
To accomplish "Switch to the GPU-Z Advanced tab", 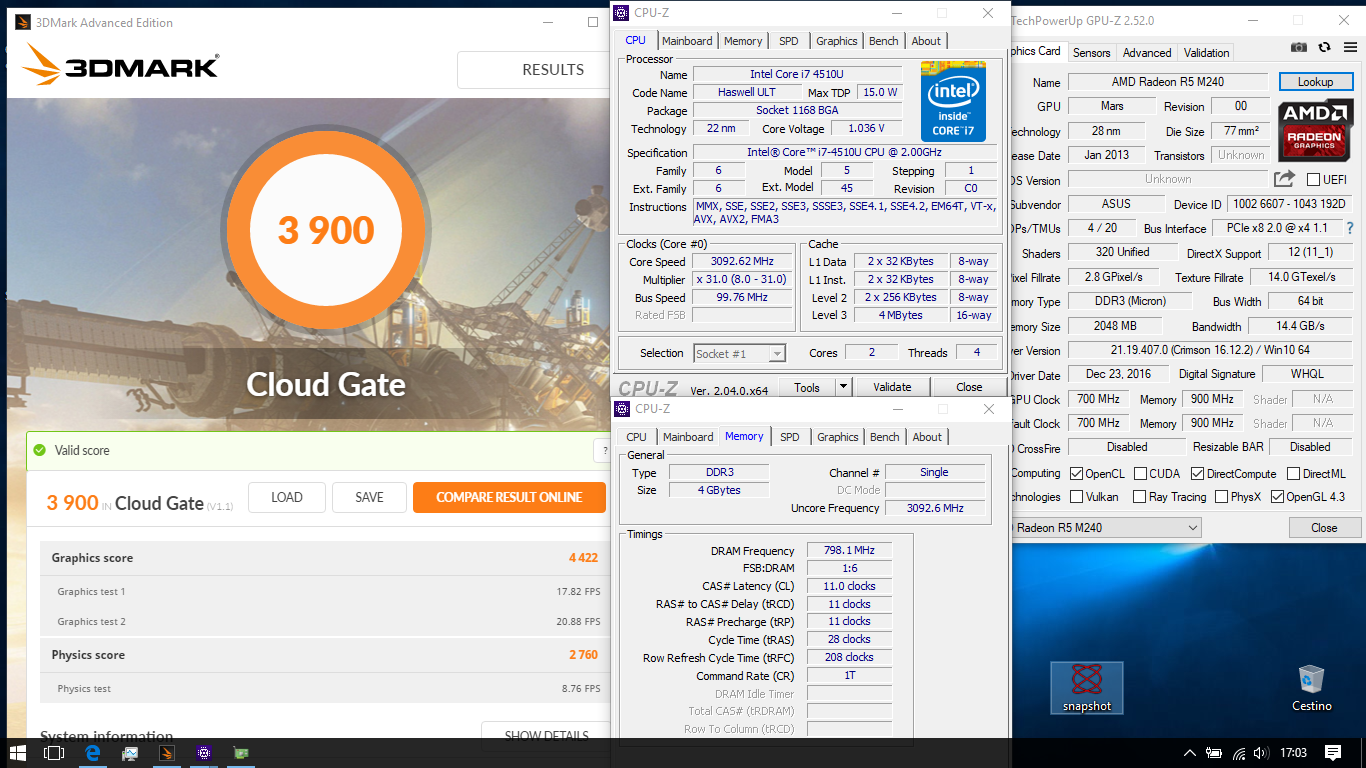I will 1146,53.
